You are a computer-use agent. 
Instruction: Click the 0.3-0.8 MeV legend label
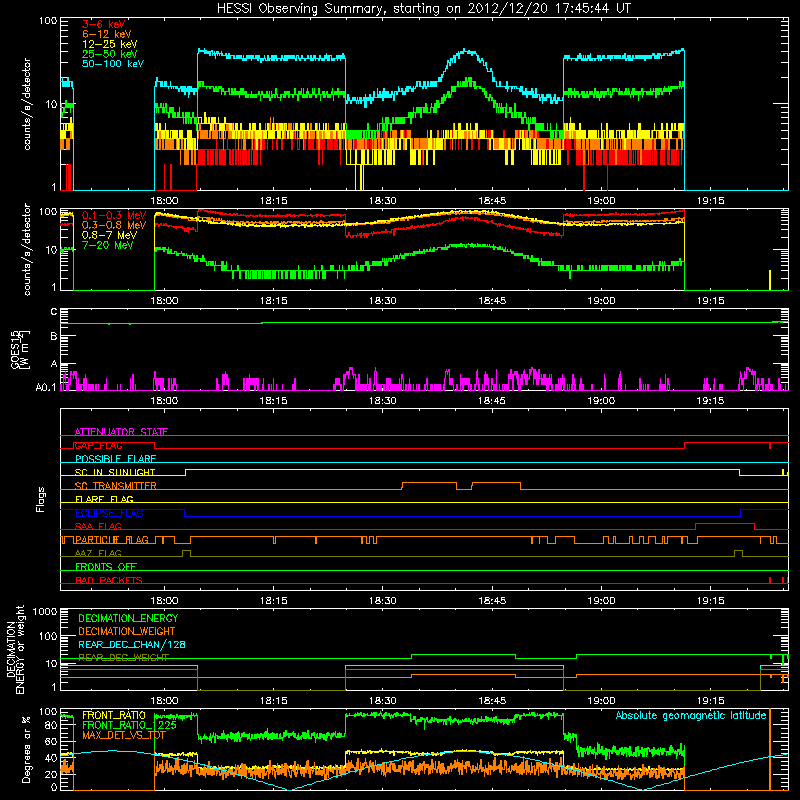(x=114, y=225)
